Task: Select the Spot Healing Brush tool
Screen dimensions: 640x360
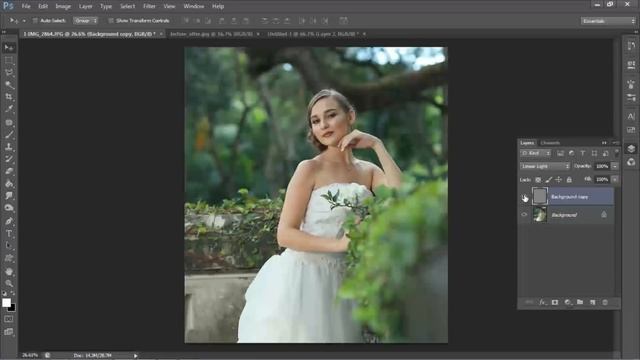Action: tap(9, 122)
